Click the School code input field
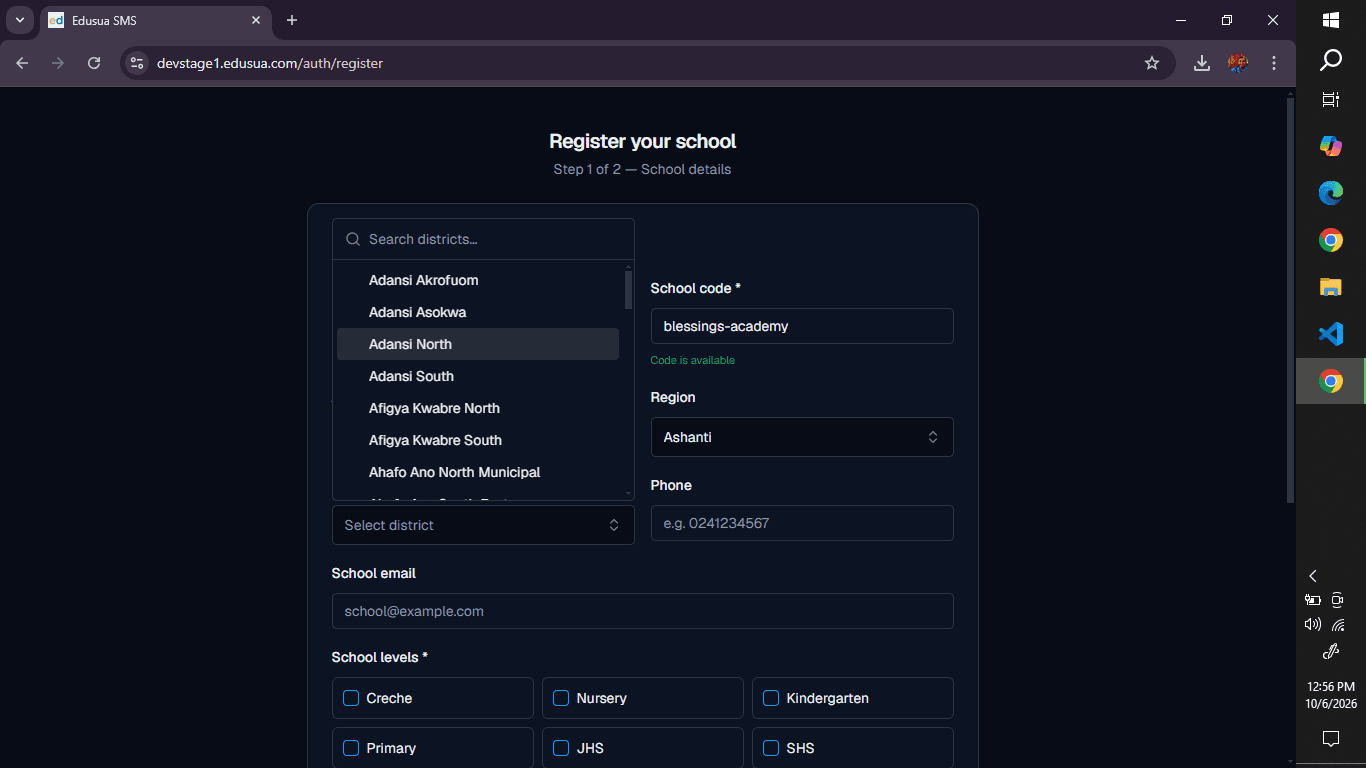This screenshot has width=1366, height=768. point(802,326)
